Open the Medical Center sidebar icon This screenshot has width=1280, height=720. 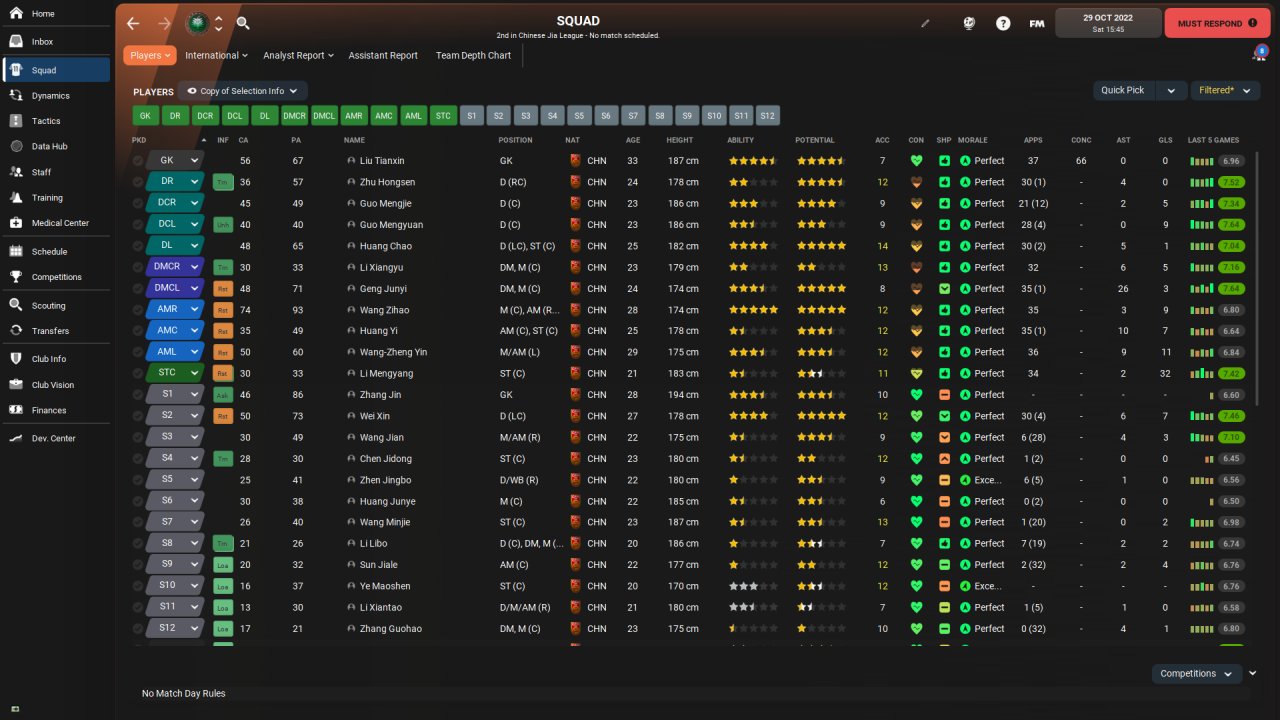pos(16,223)
